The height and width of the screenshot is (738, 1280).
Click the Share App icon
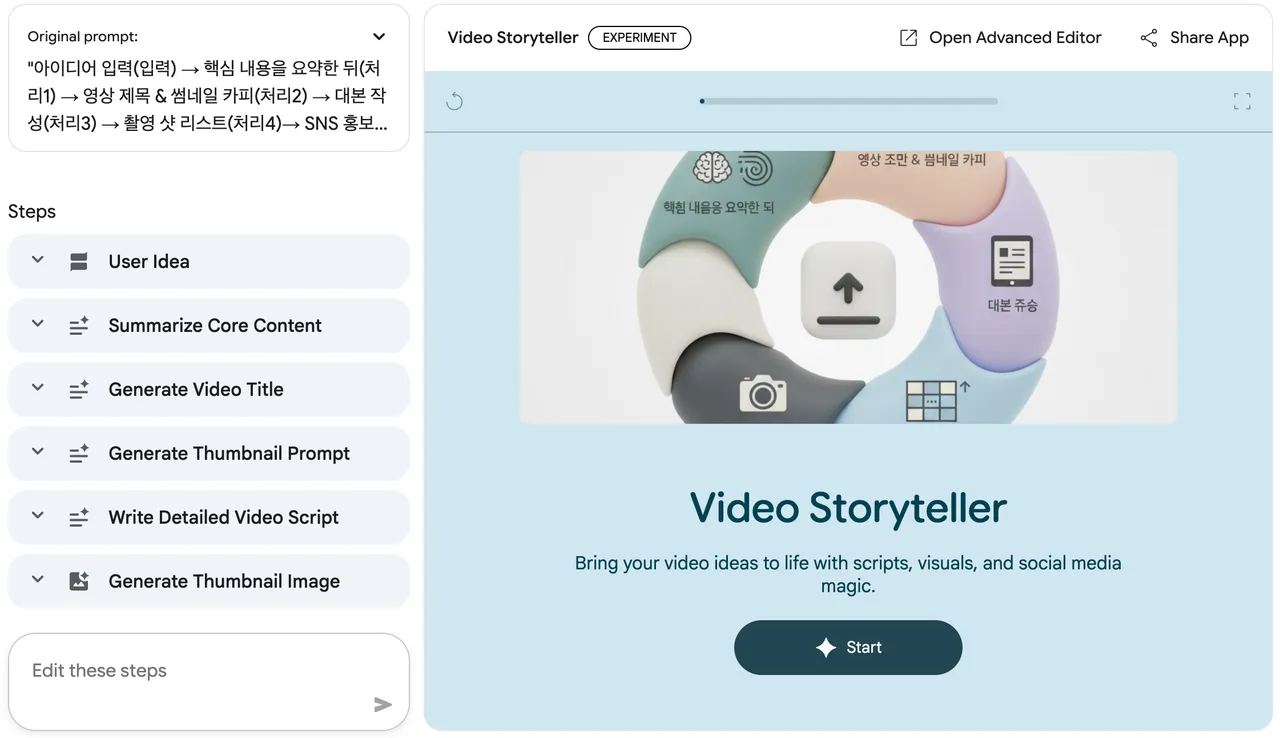pyautogui.click(x=1149, y=38)
